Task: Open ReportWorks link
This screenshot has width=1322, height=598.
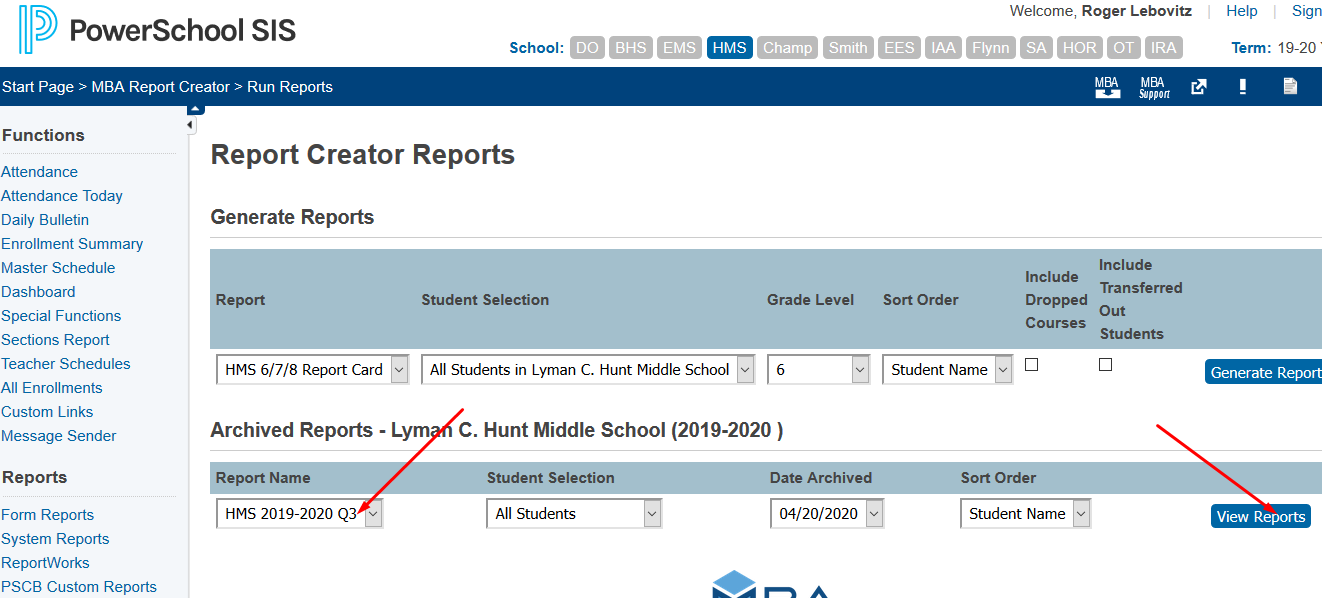Action: (45, 563)
